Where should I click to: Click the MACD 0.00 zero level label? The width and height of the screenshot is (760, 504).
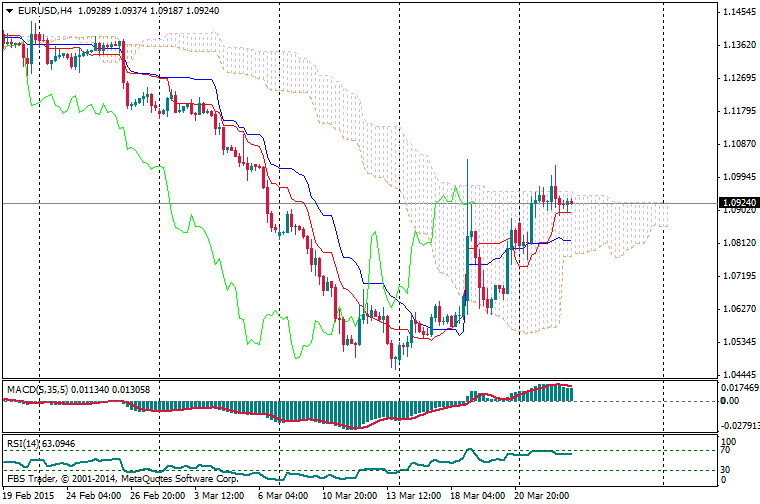[x=730, y=401]
